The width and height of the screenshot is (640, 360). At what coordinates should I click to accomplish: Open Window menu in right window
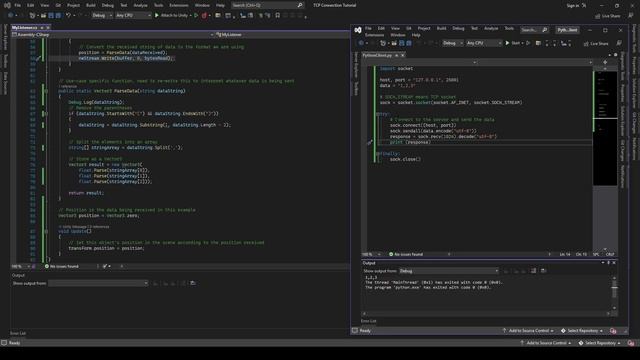point(398,35)
